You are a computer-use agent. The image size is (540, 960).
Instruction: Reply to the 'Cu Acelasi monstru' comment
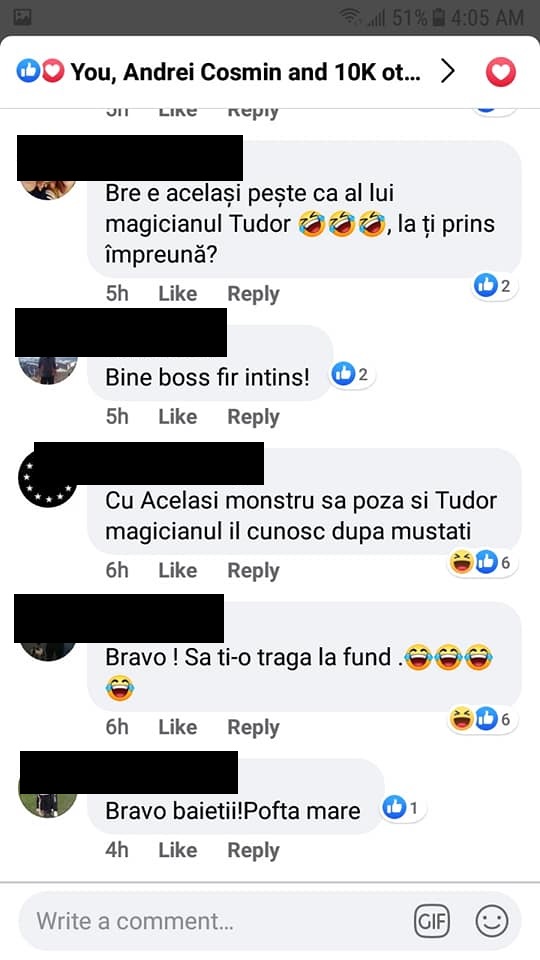(253, 571)
